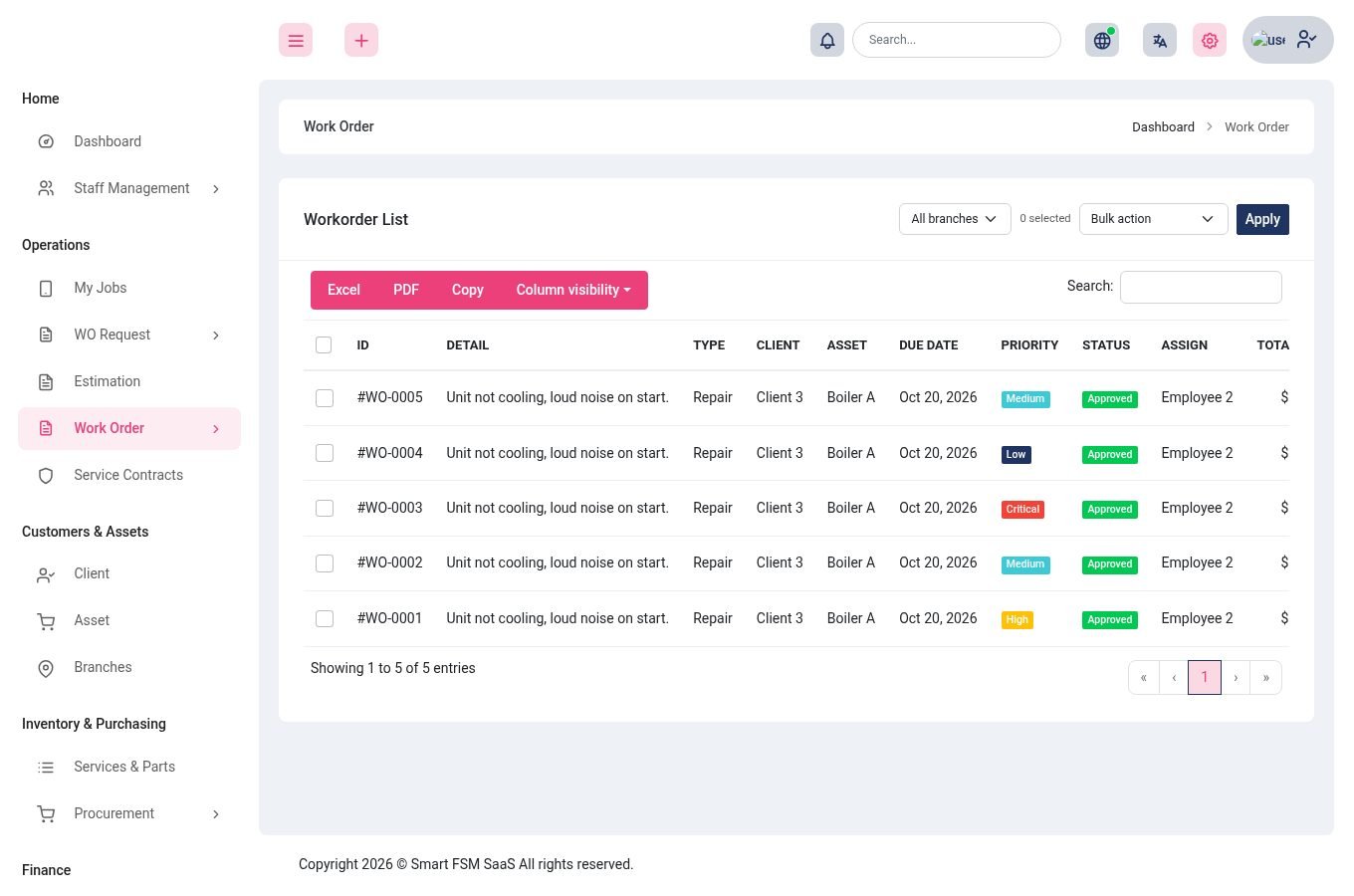Screen dimensions: 1354x896
Task: Export the list with Excel button
Action: (343, 290)
